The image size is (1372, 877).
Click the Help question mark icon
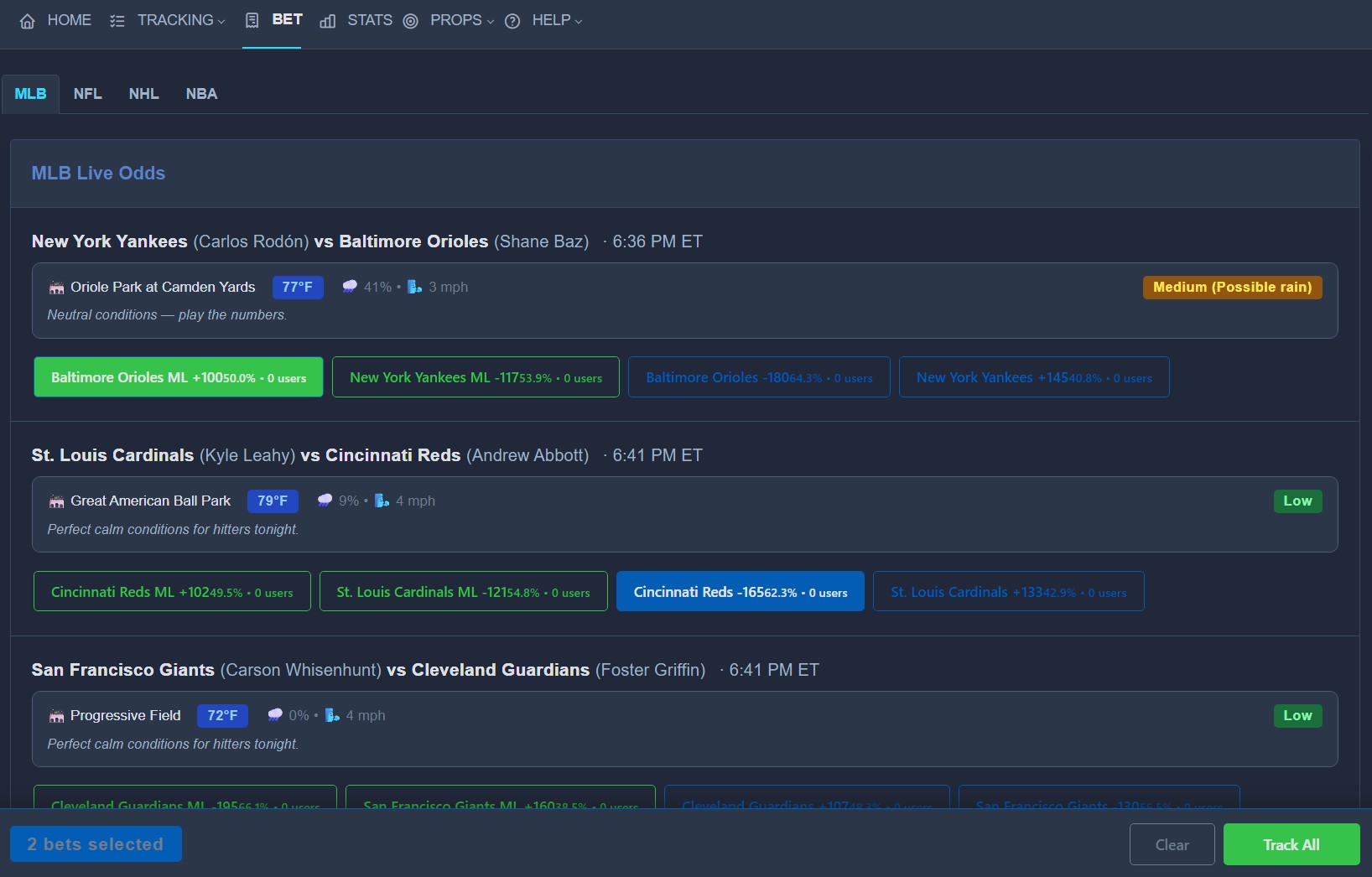512,21
